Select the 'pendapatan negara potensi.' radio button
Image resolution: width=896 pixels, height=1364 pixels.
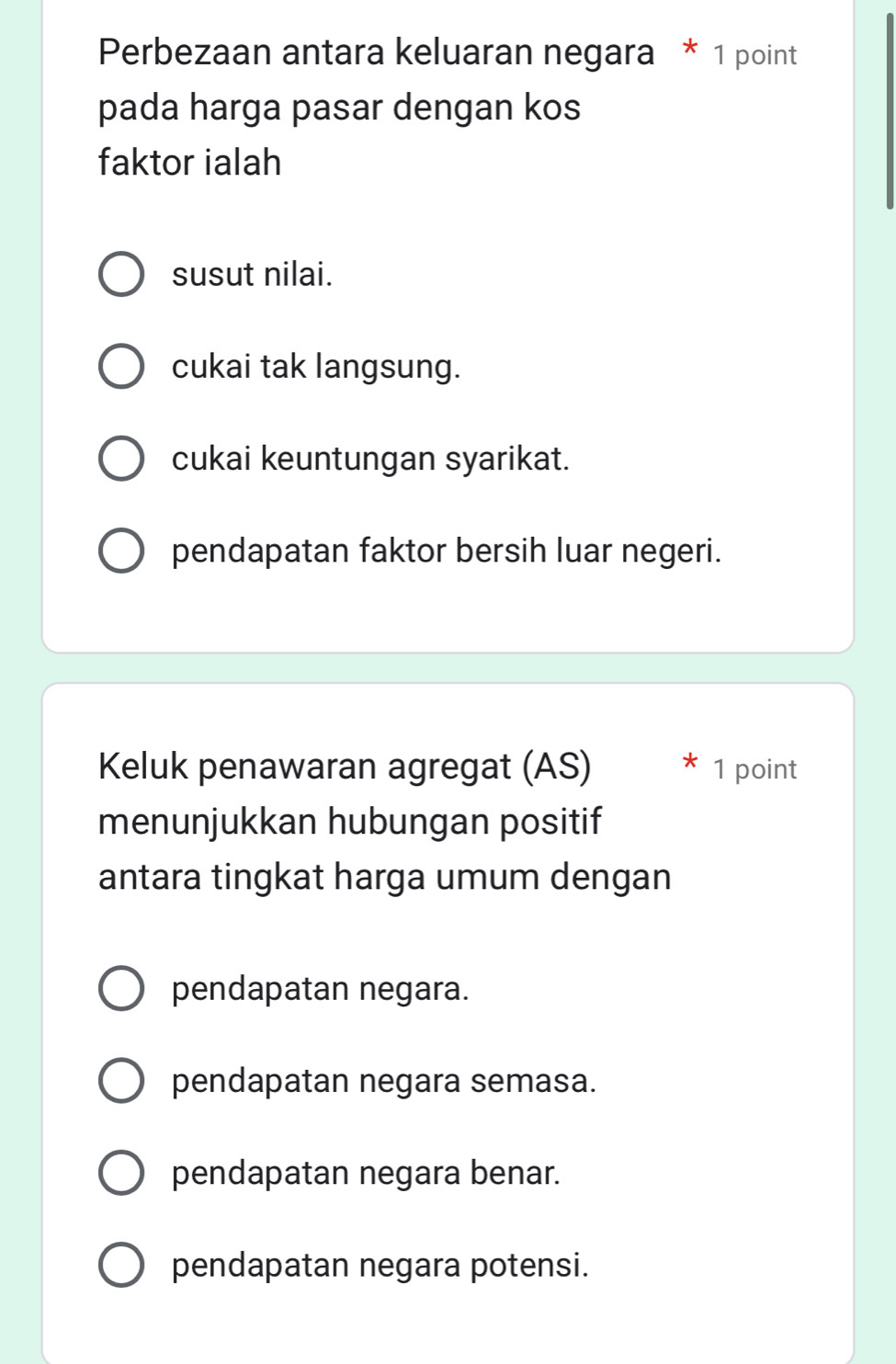pos(120,1266)
